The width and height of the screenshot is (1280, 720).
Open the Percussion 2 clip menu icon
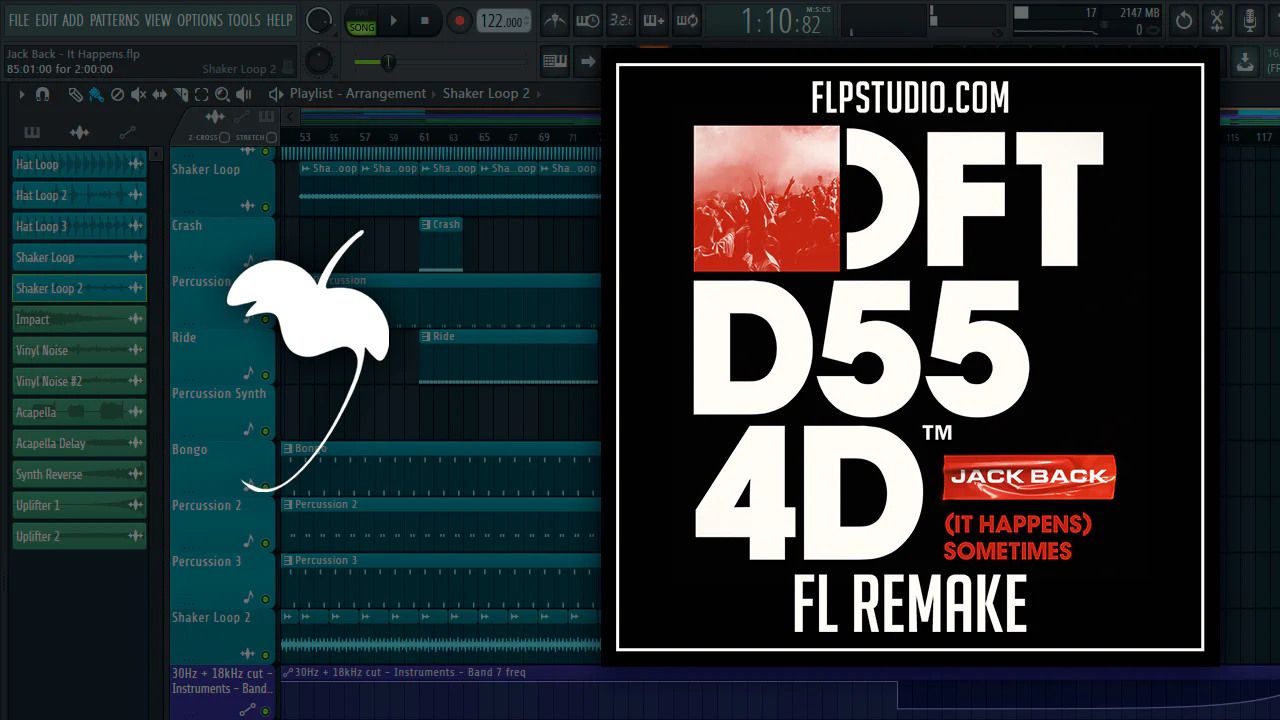click(x=288, y=505)
